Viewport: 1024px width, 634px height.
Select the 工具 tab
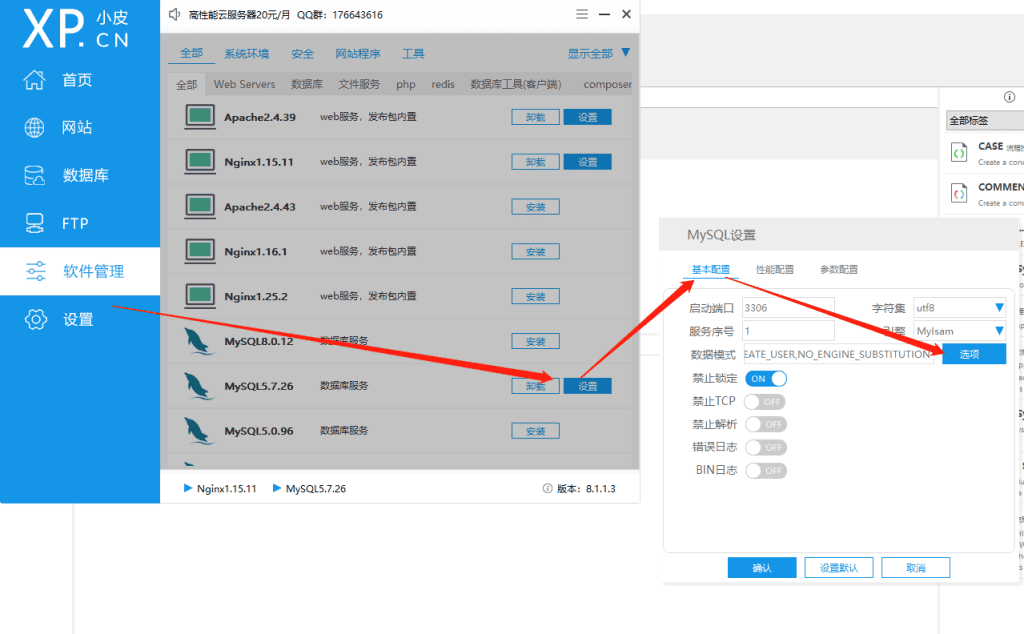(413, 54)
